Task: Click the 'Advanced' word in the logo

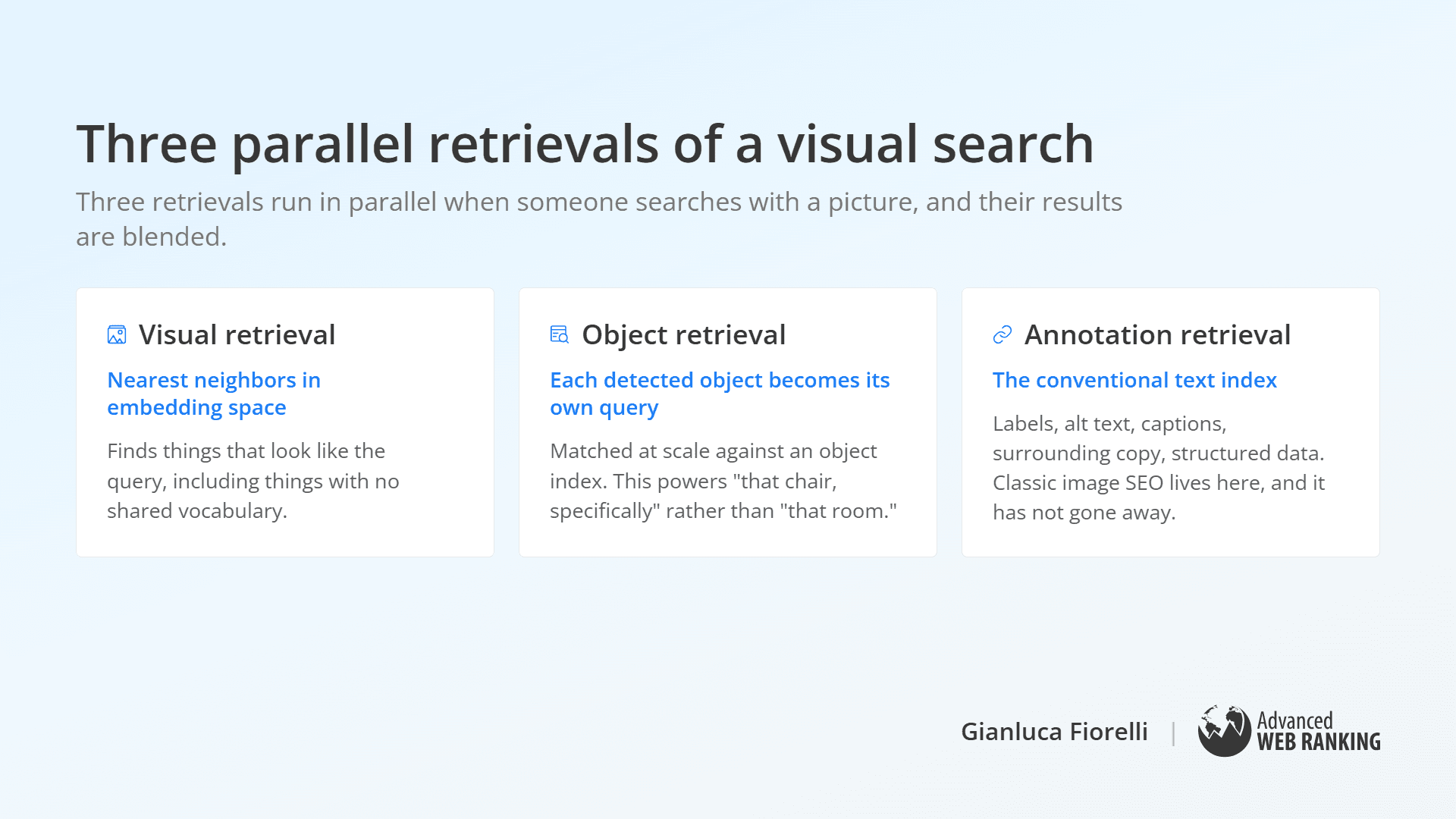Action: tap(1294, 720)
